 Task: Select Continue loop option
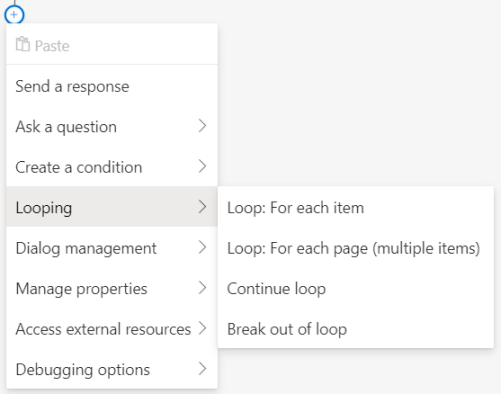coord(356,288)
